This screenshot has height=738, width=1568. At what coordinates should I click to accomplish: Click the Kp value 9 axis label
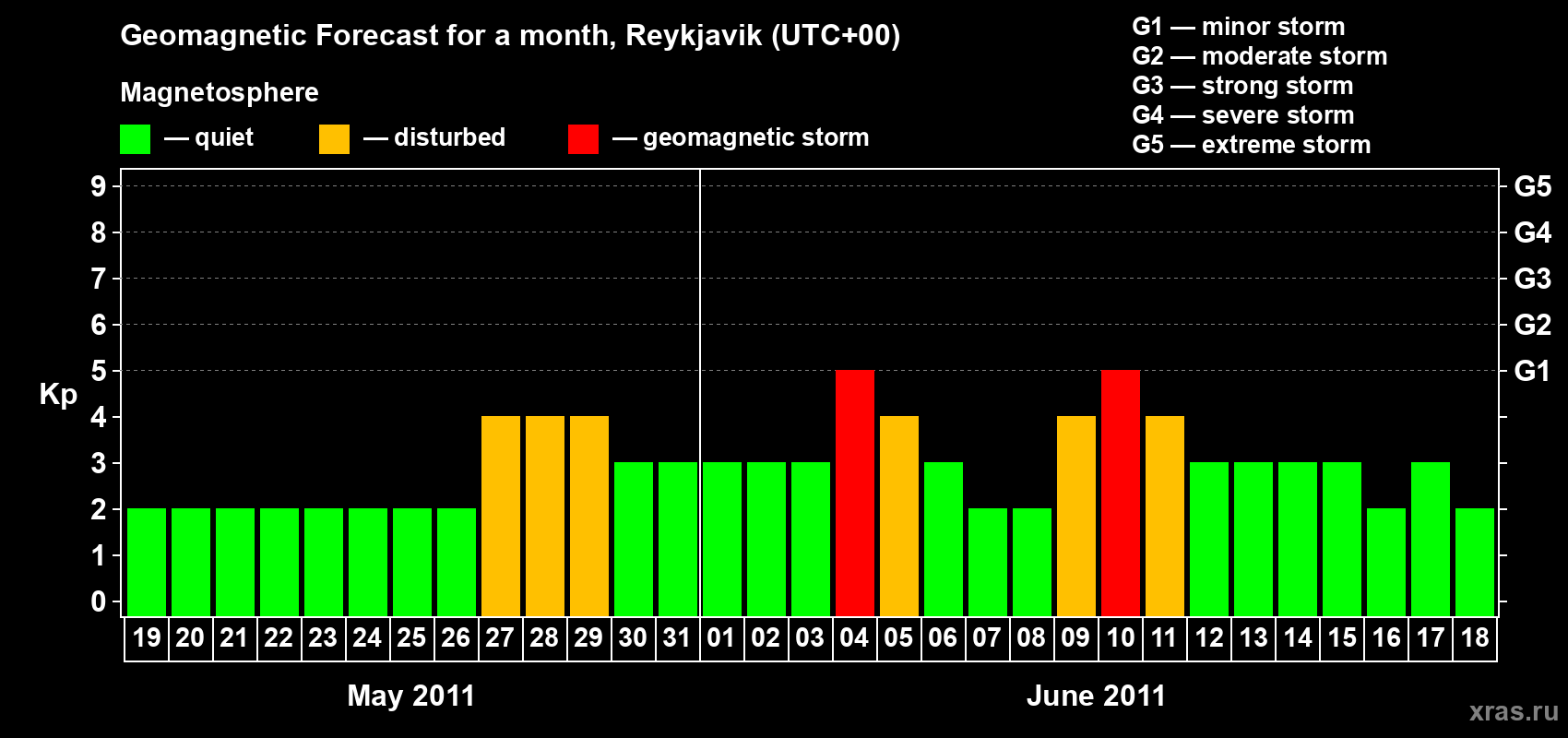99,186
